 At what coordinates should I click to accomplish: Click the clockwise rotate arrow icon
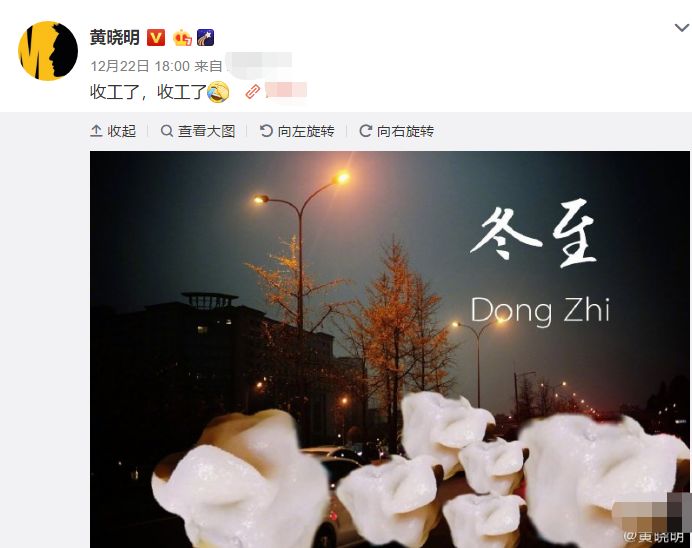tap(365, 131)
